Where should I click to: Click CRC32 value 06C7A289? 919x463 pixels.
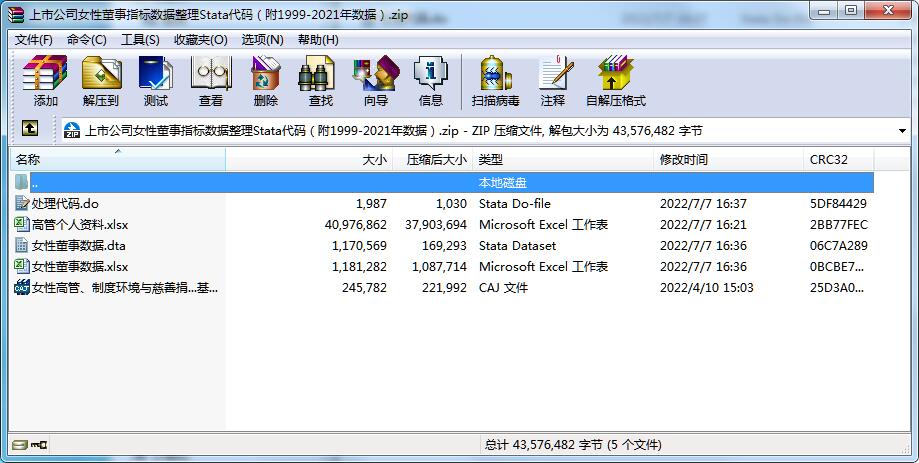(x=838, y=246)
